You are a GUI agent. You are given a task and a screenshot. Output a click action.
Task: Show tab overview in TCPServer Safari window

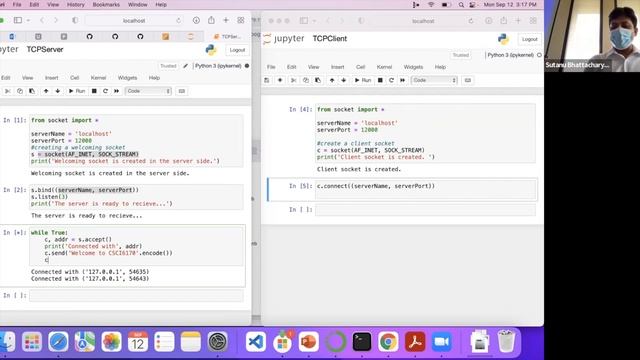click(241, 20)
